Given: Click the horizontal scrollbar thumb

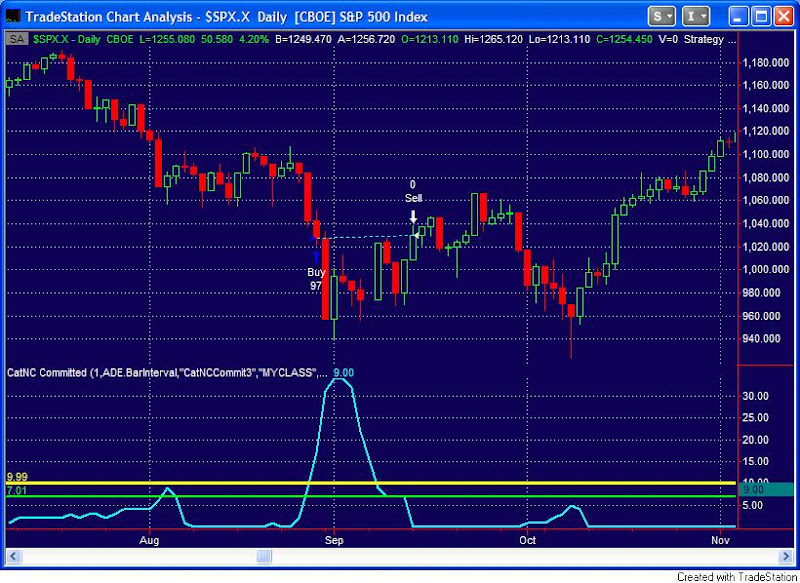Looking at the screenshot, I should click(x=264, y=557).
